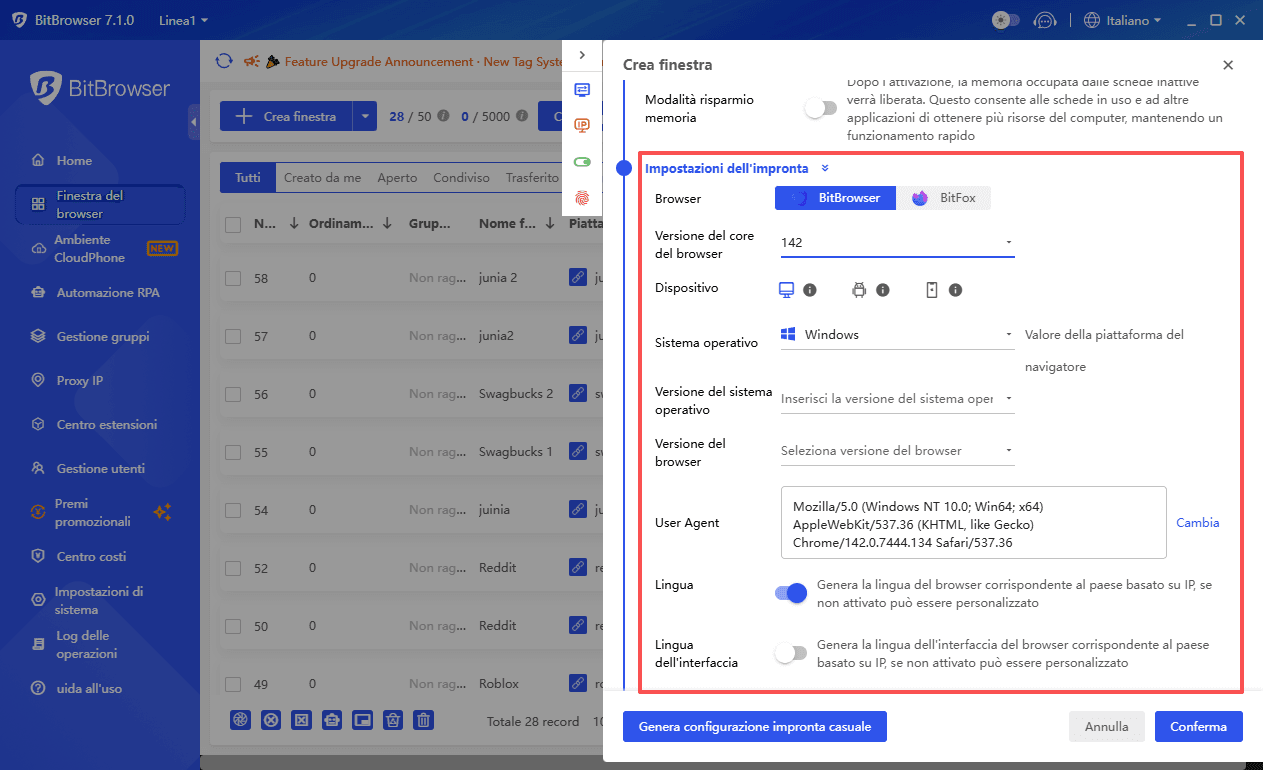Switch to the Aperto tab
The image size is (1263, 770).
[397, 178]
